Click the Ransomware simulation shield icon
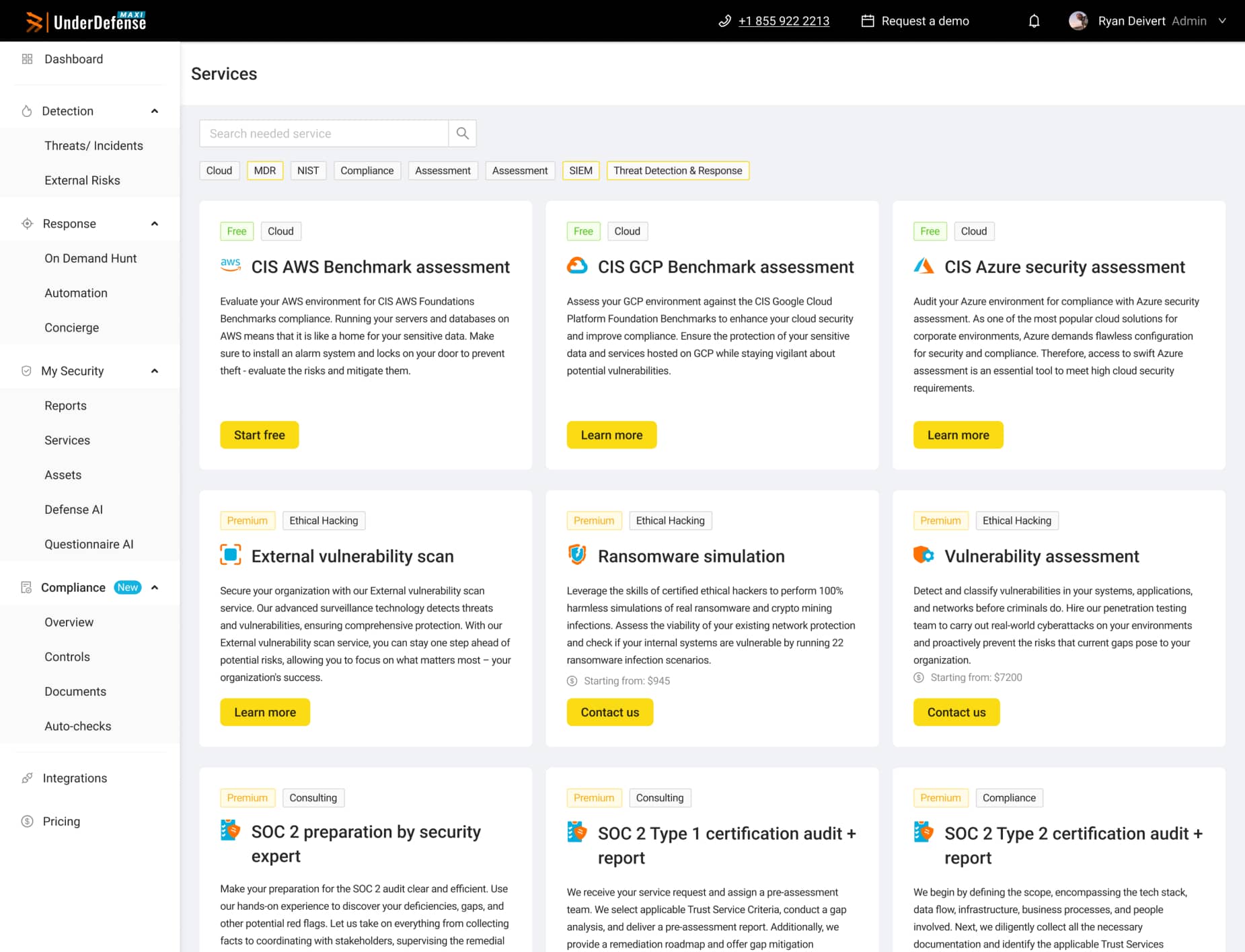The image size is (1245, 952). point(577,555)
